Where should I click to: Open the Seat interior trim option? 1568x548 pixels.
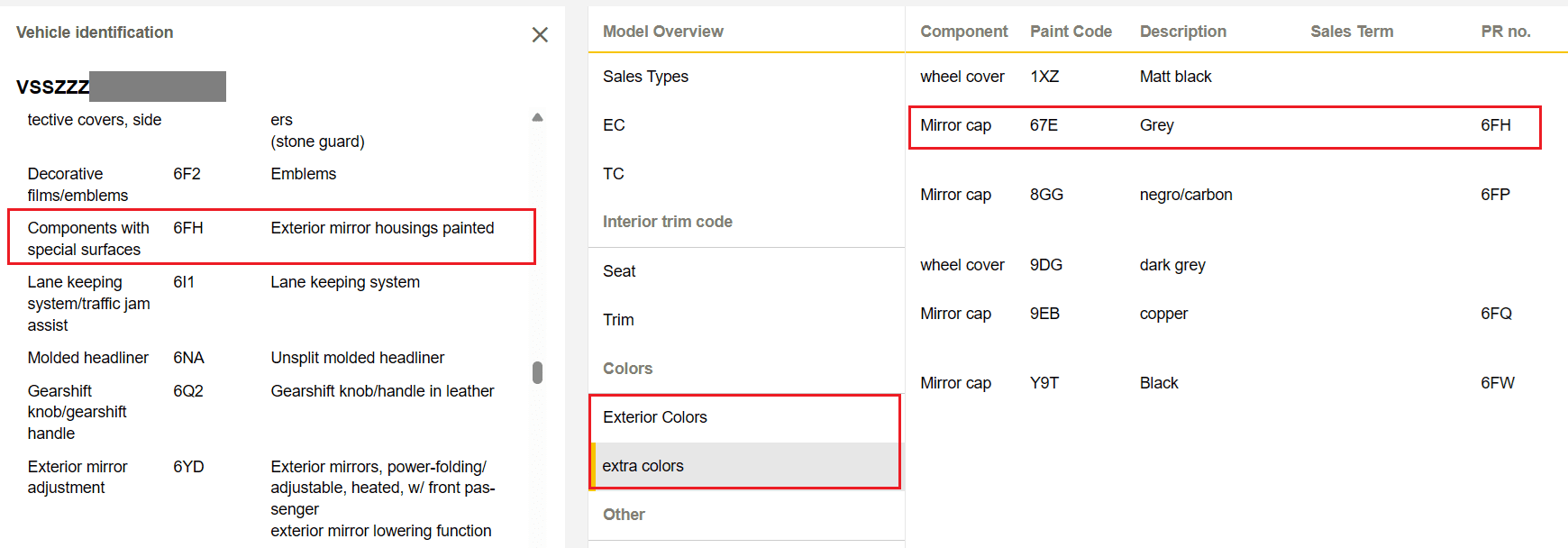coord(619,271)
